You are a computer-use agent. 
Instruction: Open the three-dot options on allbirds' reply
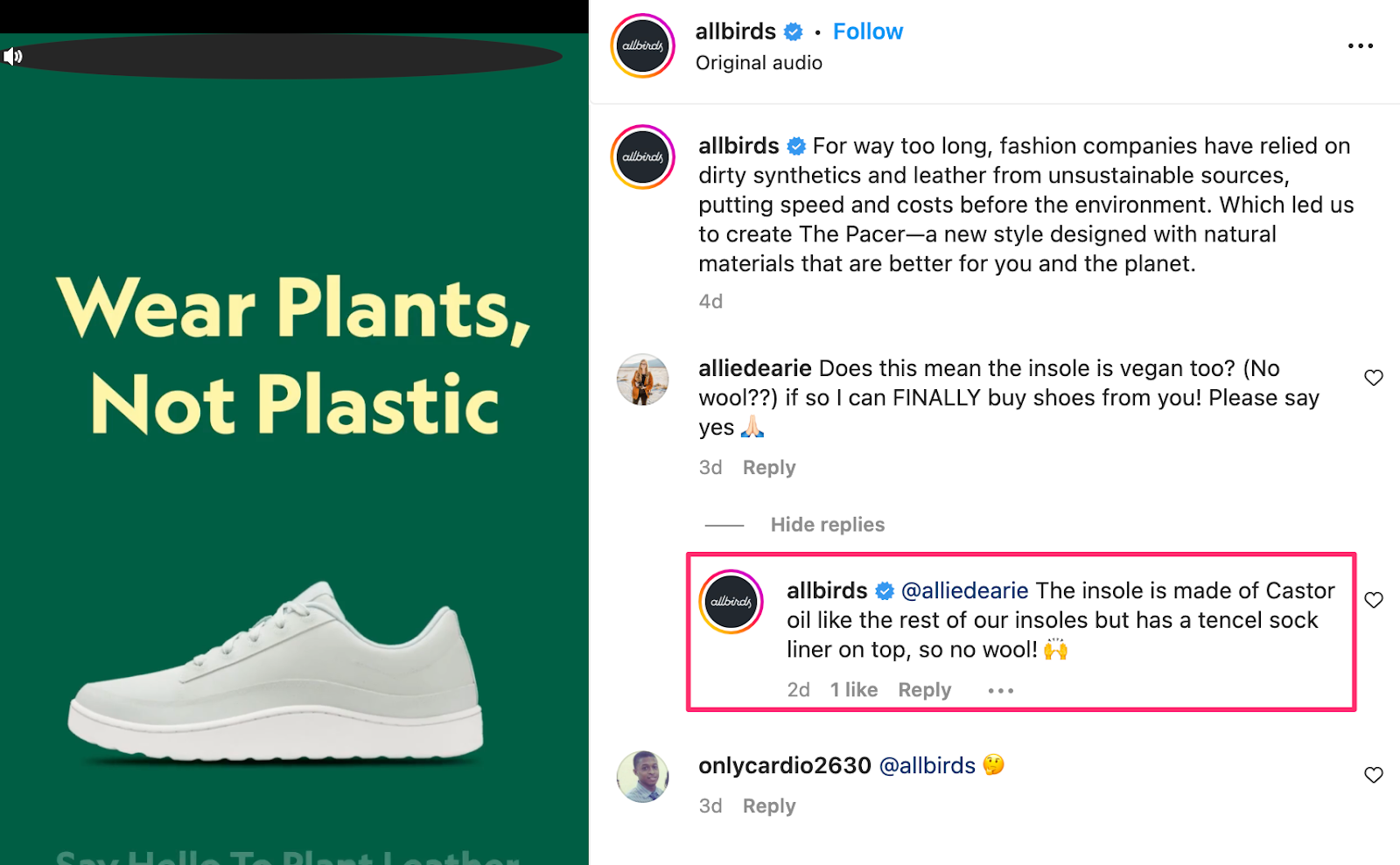click(x=999, y=690)
